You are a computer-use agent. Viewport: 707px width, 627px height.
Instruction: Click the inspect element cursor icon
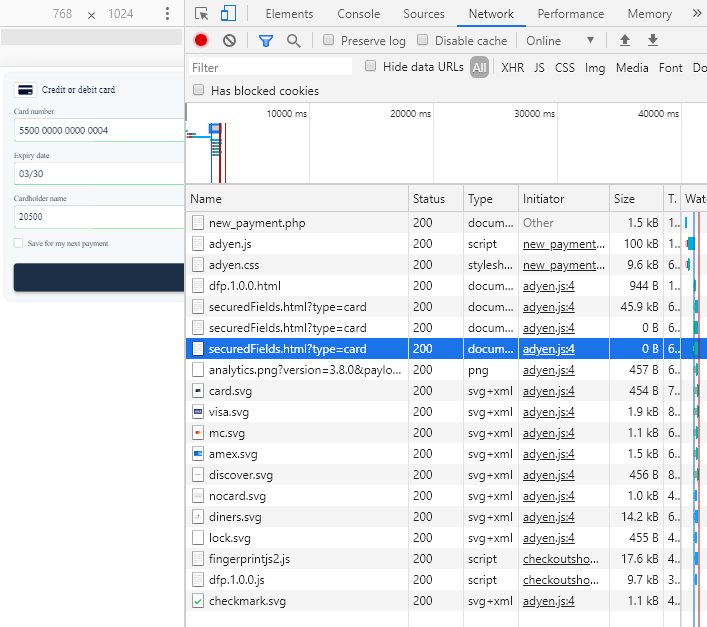pos(202,14)
